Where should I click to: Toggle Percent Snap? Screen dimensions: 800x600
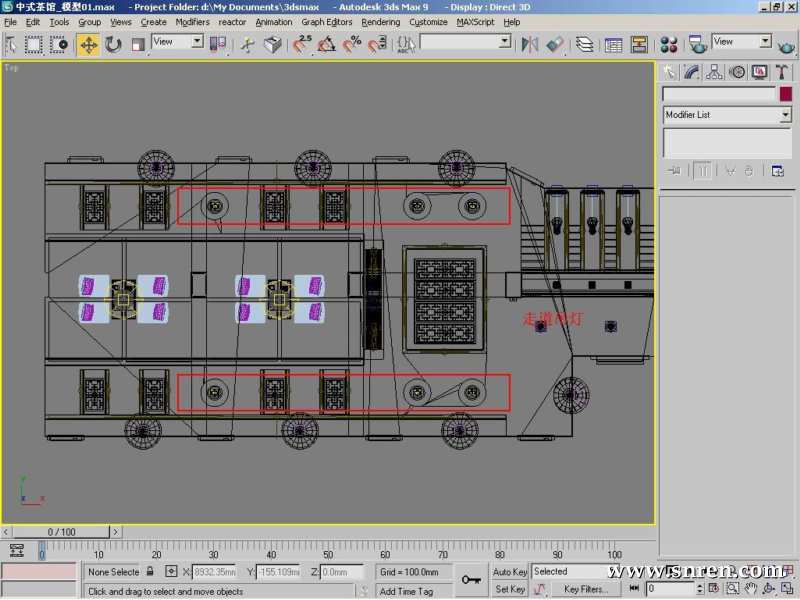tap(352, 45)
